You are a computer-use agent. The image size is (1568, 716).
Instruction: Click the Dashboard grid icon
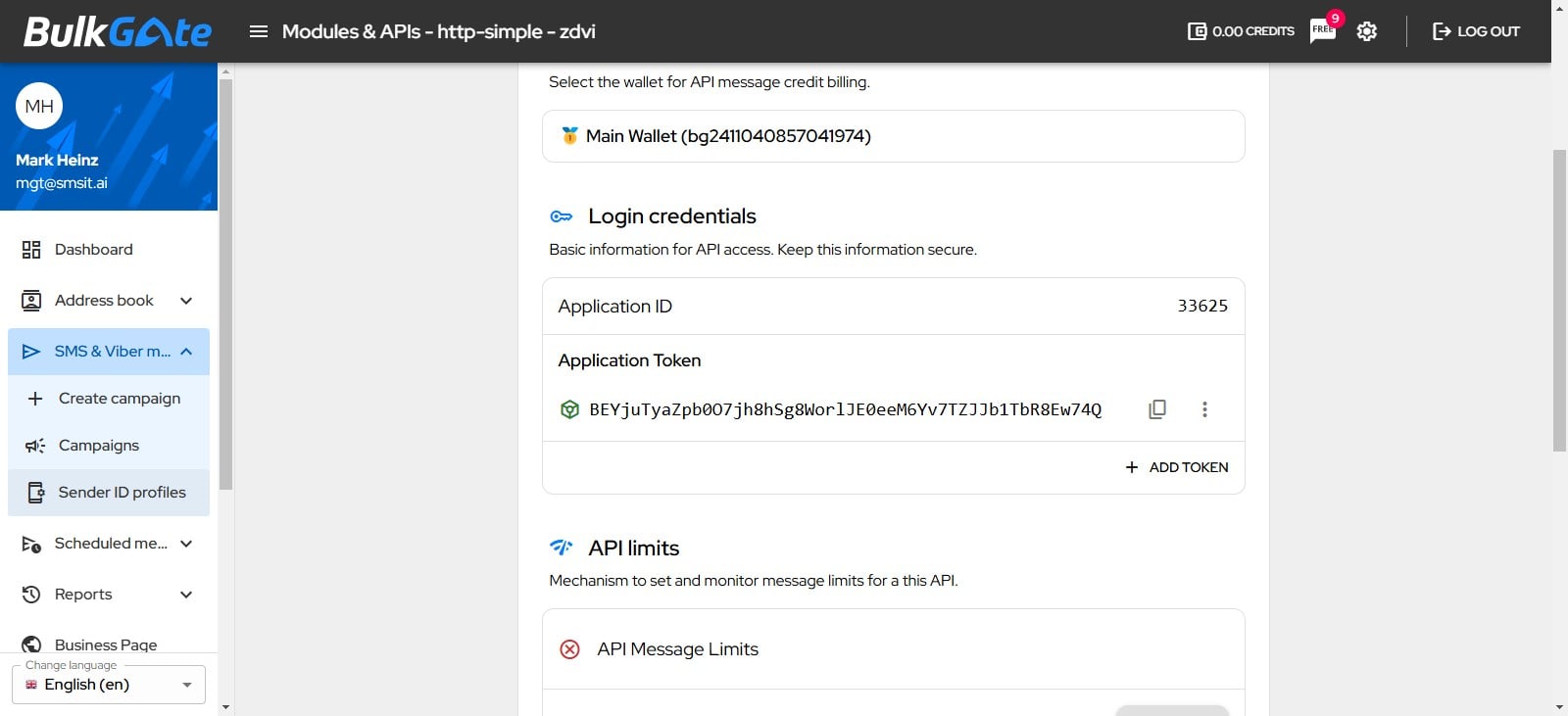[x=31, y=250]
